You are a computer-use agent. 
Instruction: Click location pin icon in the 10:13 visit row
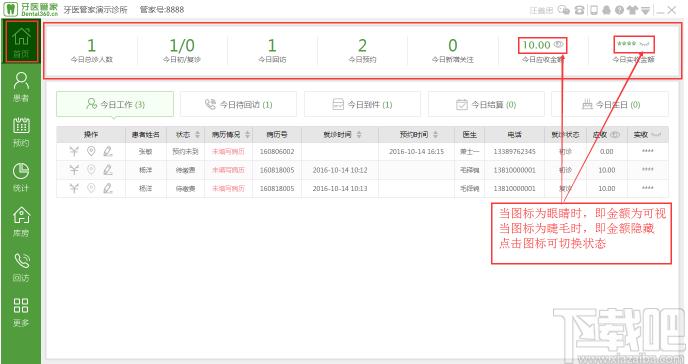coord(91,188)
